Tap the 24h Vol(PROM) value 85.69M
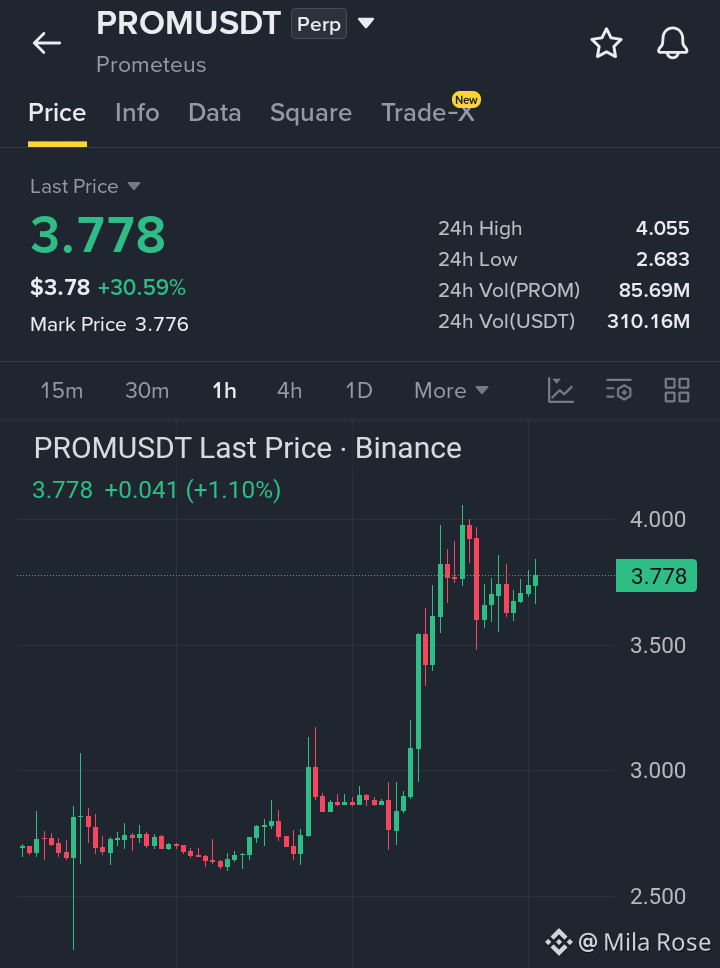720x968 pixels. coord(655,290)
